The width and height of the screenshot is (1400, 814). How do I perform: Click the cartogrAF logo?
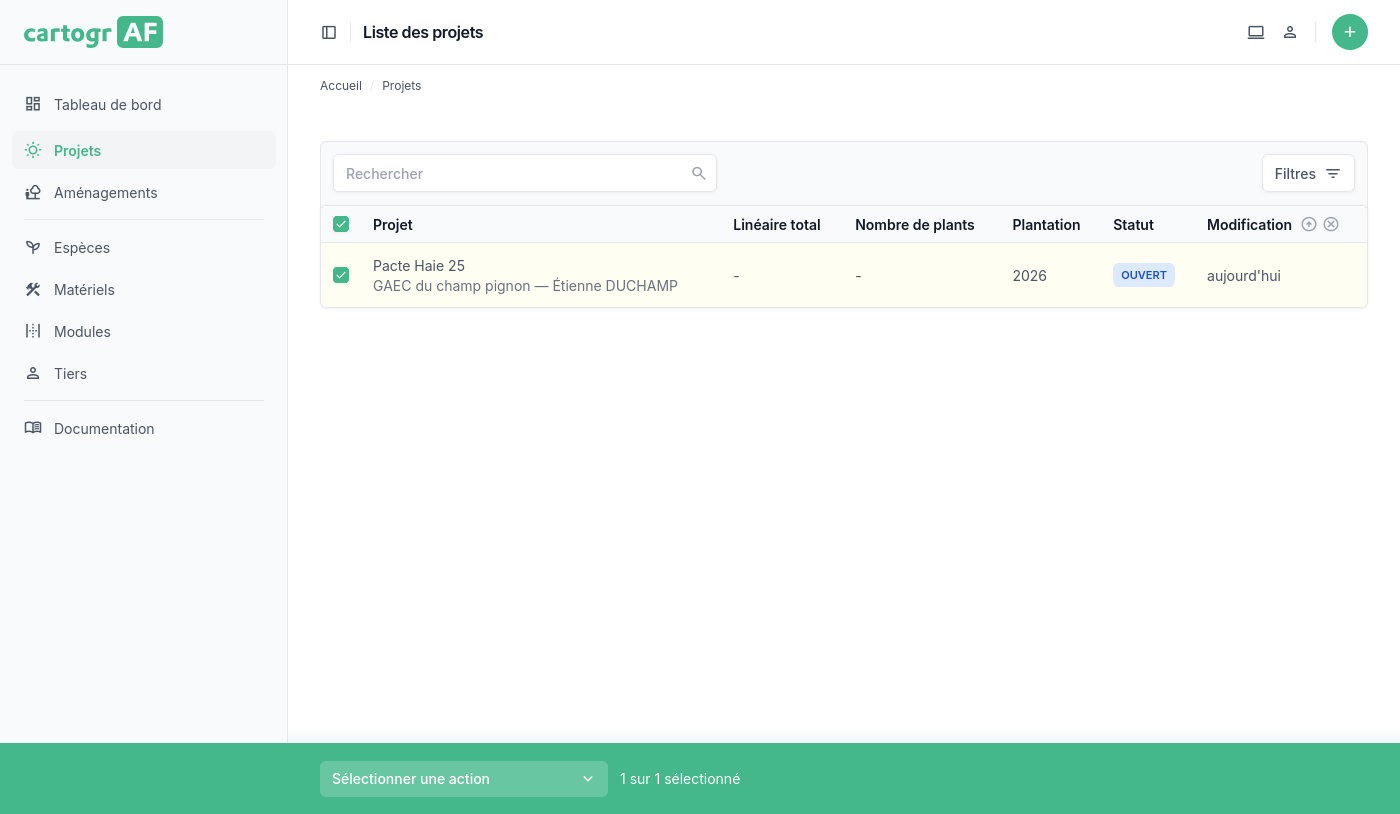[93, 32]
